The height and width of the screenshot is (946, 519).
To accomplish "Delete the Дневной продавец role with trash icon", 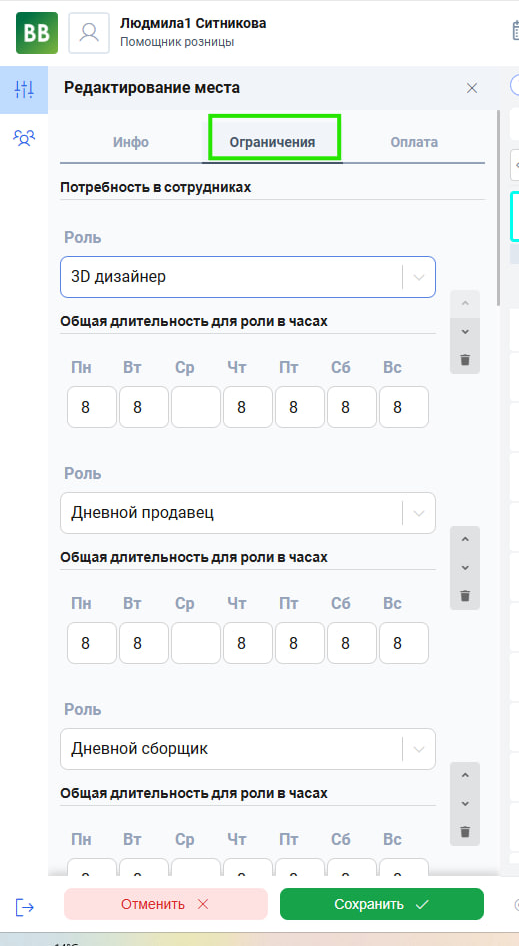I will [x=465, y=596].
